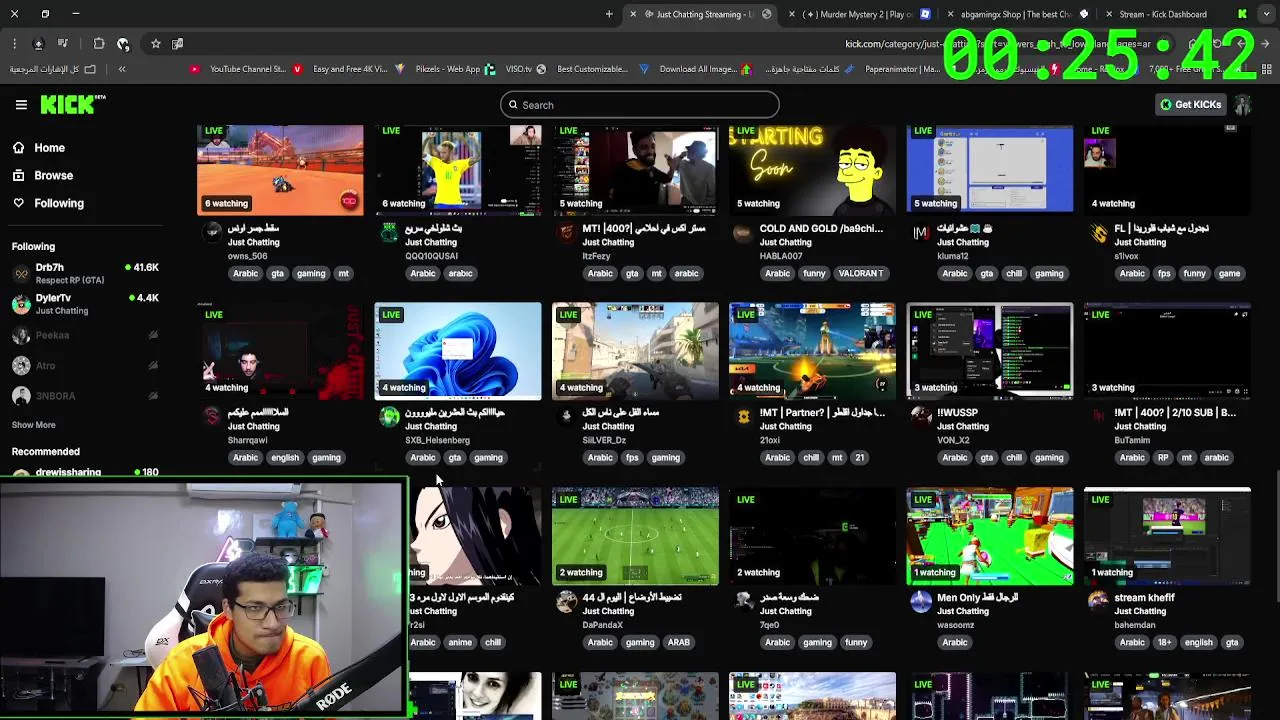1280x720 pixels.
Task: Click the page address bar URL
Action: [998, 44]
